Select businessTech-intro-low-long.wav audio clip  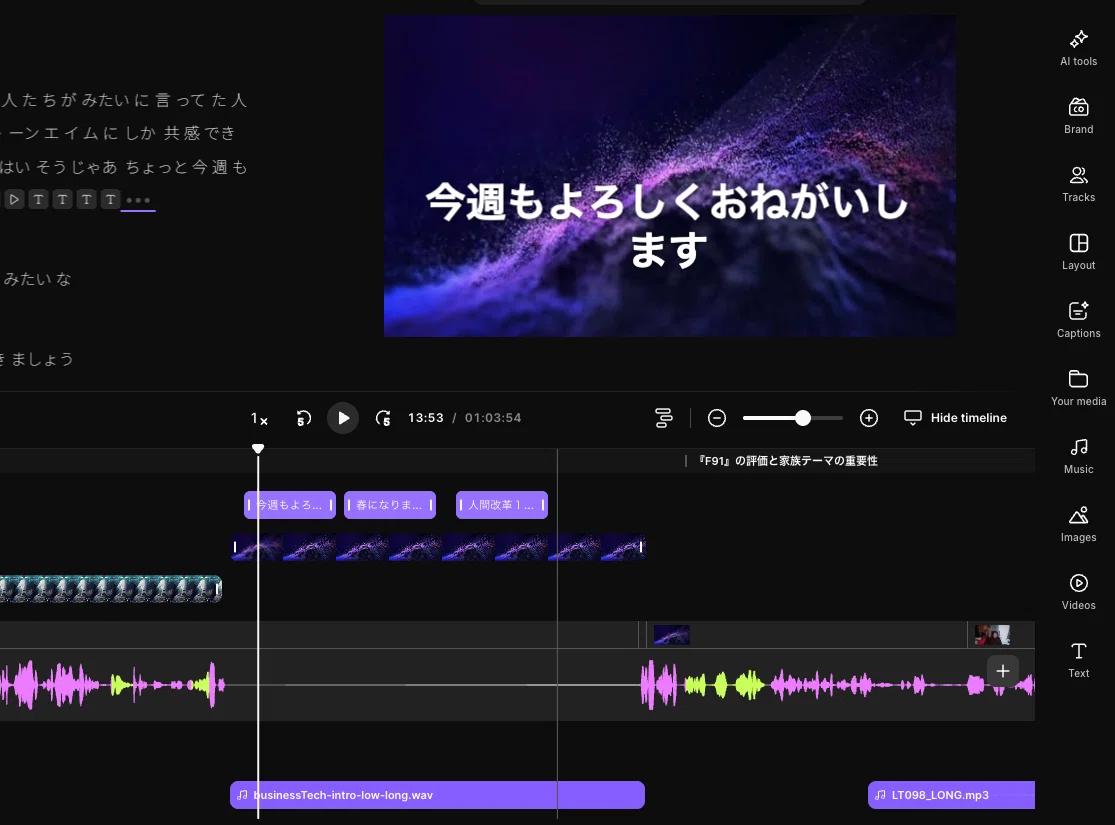pyautogui.click(x=437, y=795)
